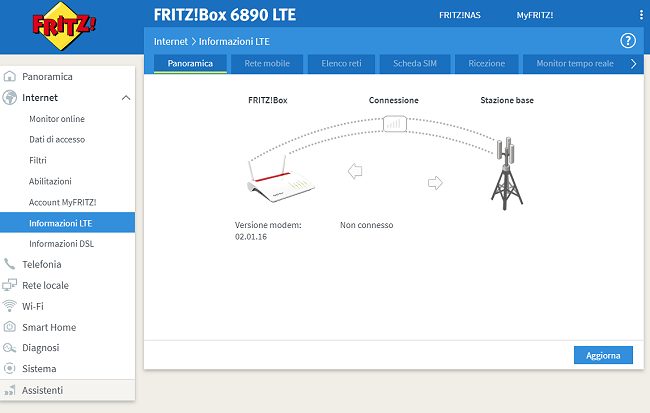The image size is (650, 413).
Task: Open the three-dot options menu
Action: coord(641,15)
